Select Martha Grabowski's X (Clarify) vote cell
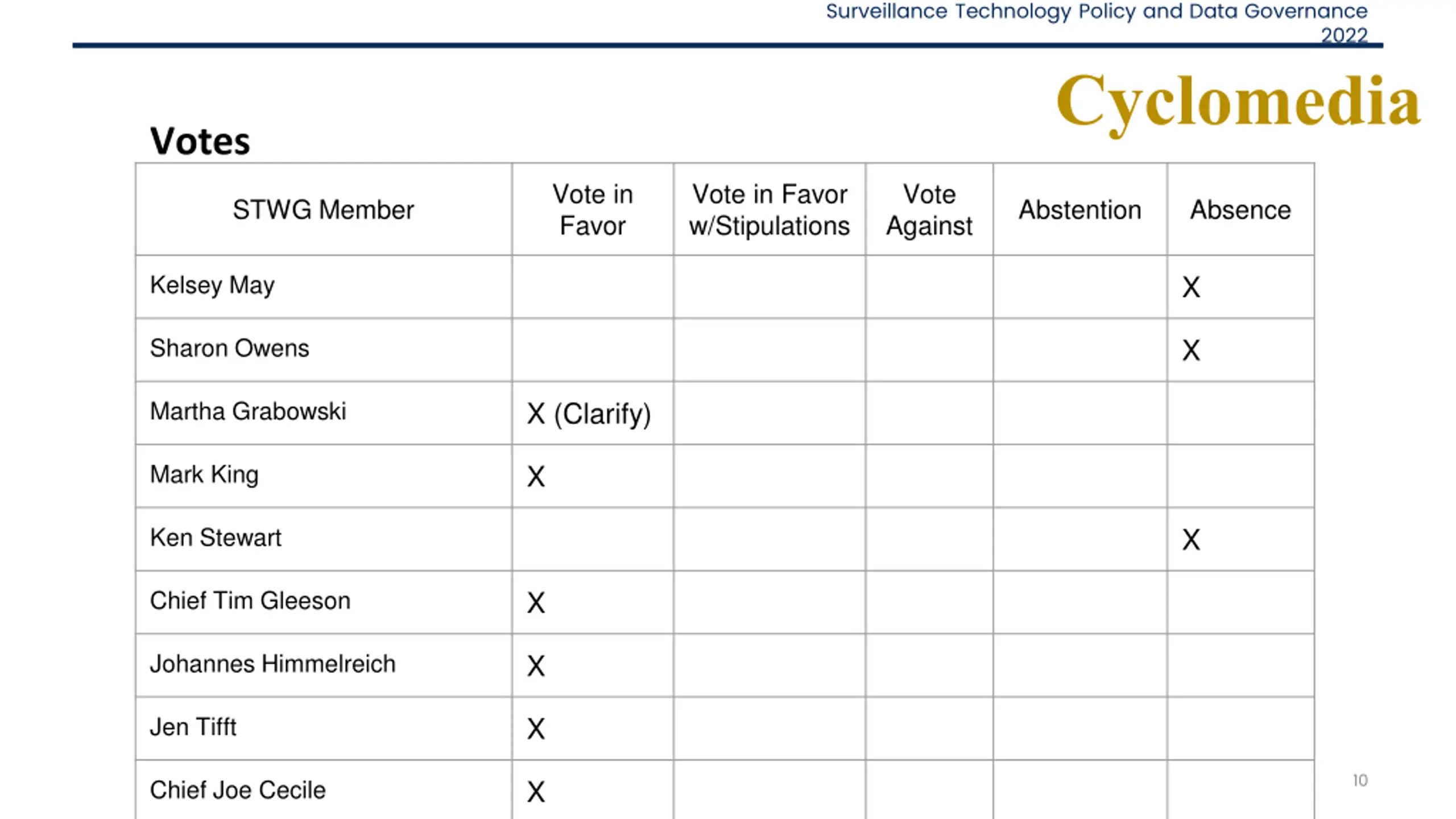The height and width of the screenshot is (819, 1456). point(589,413)
